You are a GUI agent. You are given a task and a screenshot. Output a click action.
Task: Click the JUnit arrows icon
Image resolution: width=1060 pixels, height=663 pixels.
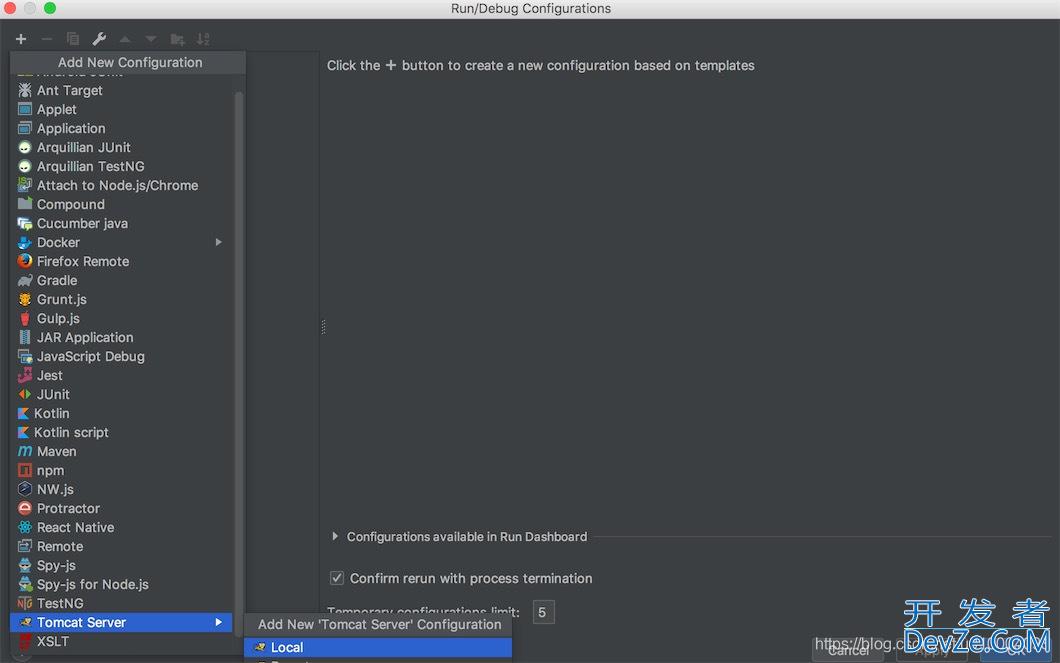(x=25, y=394)
